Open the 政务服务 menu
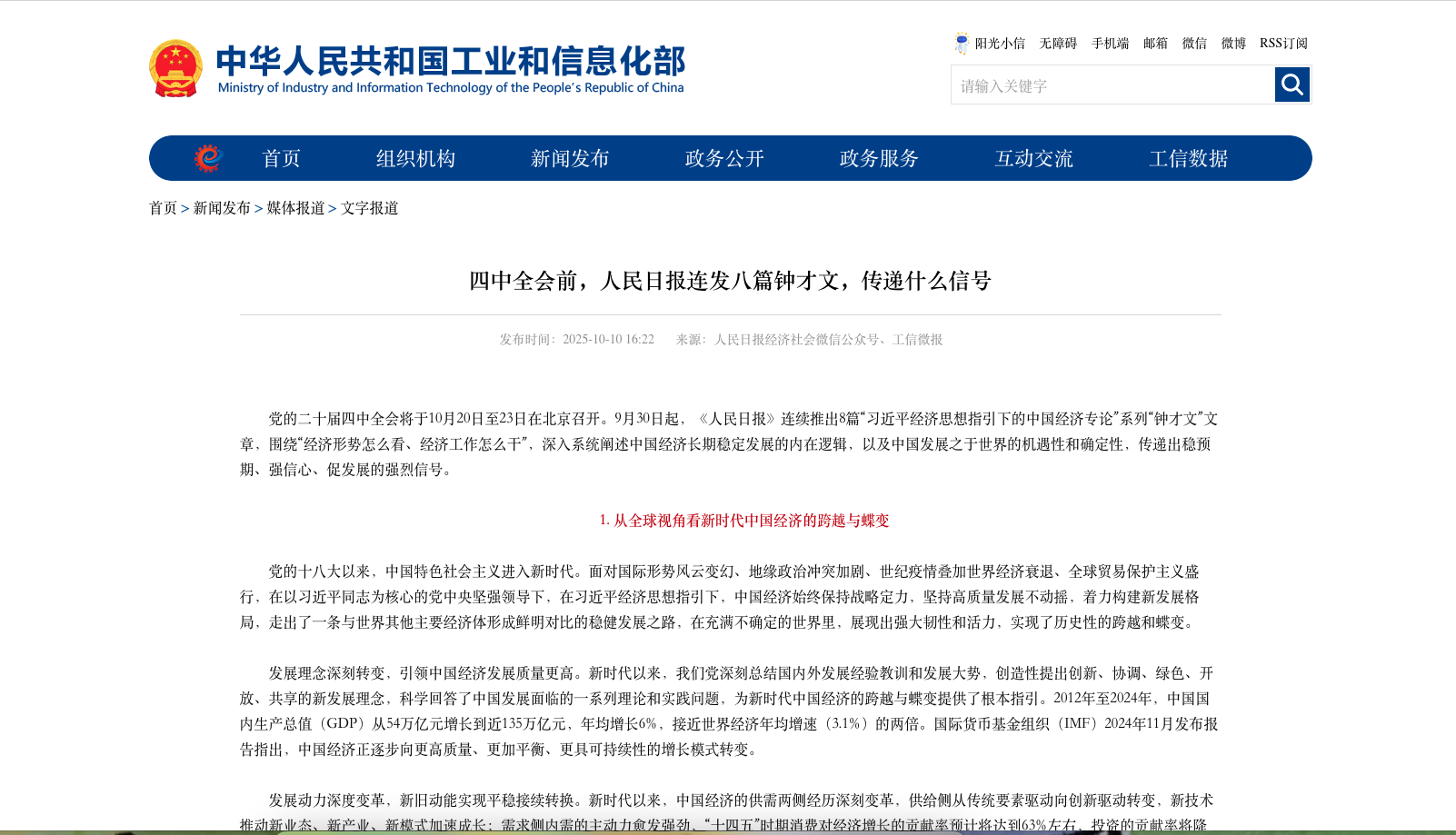1456x835 pixels. pyautogui.click(x=878, y=157)
